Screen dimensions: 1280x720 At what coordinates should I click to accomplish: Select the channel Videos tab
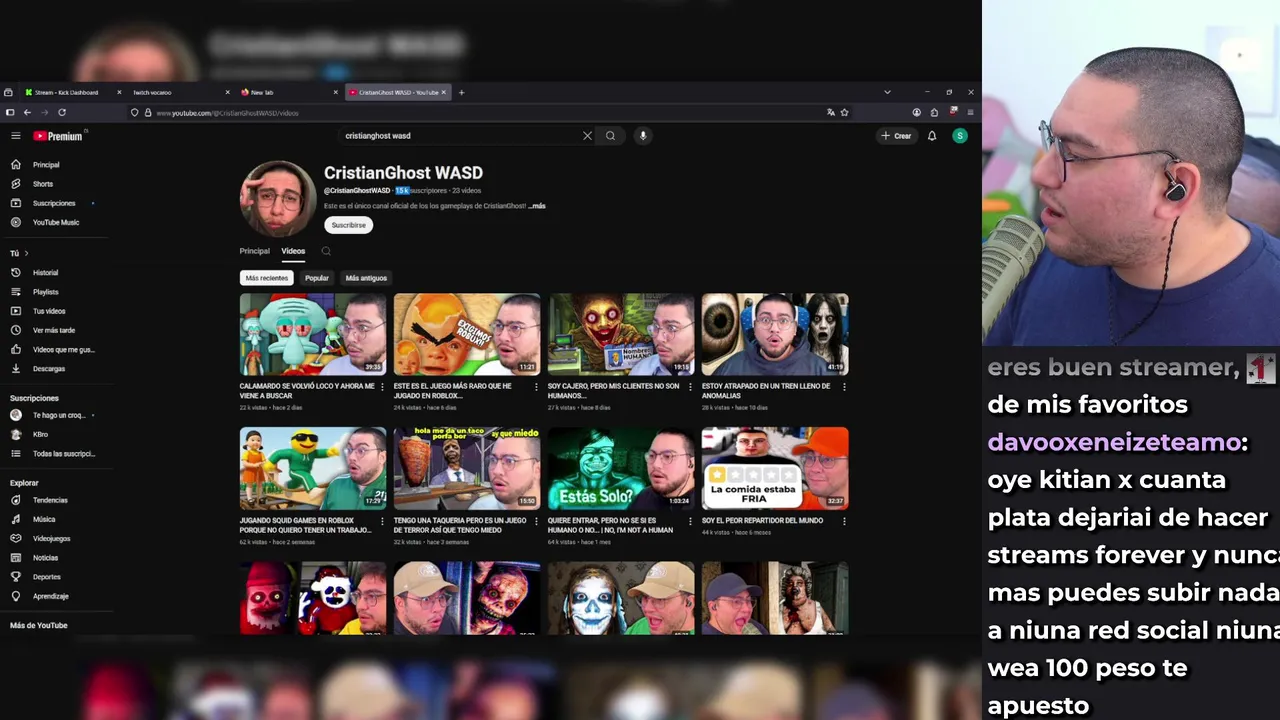point(293,251)
